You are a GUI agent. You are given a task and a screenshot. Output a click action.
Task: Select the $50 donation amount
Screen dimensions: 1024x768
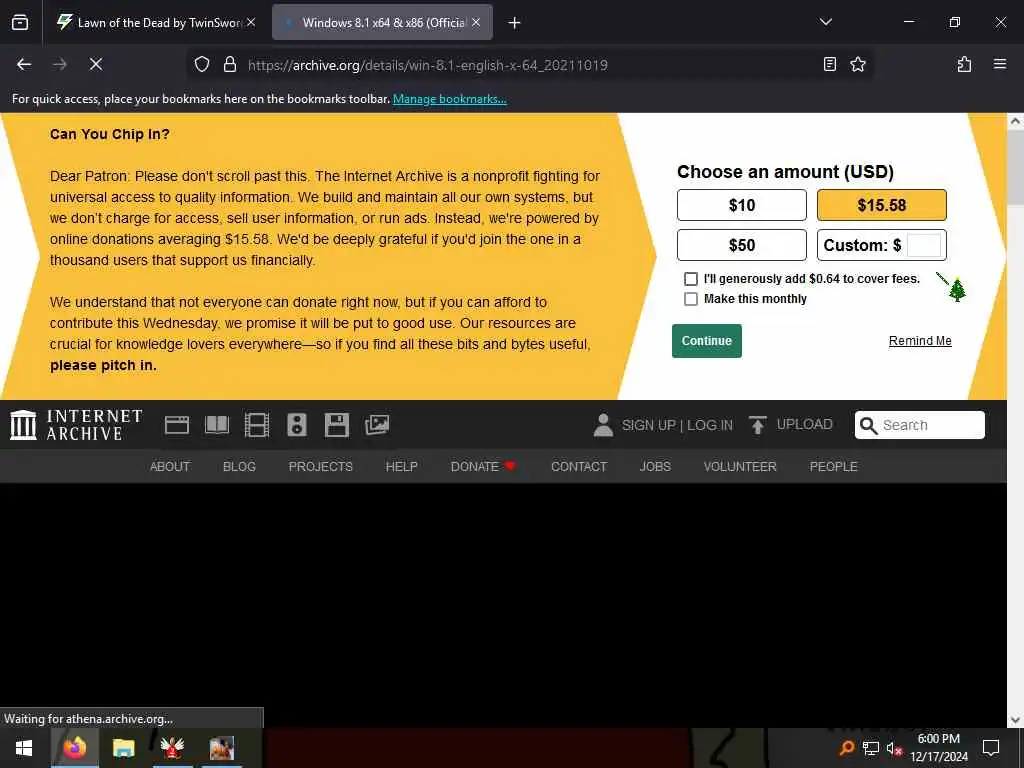pos(742,245)
